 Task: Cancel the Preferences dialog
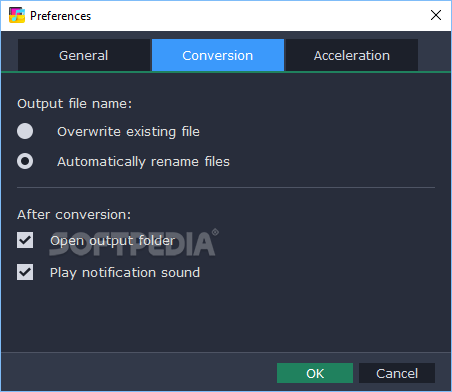(397, 373)
